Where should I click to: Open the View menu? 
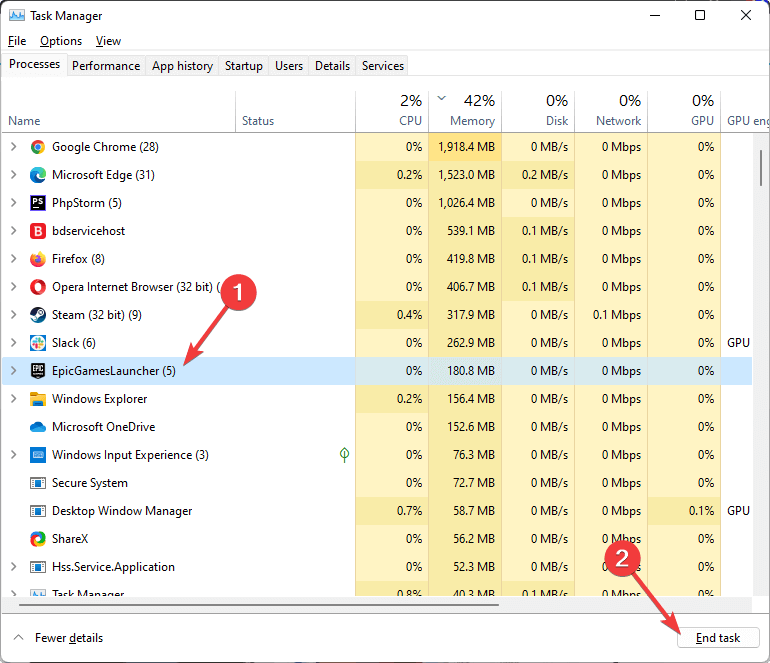pos(108,41)
